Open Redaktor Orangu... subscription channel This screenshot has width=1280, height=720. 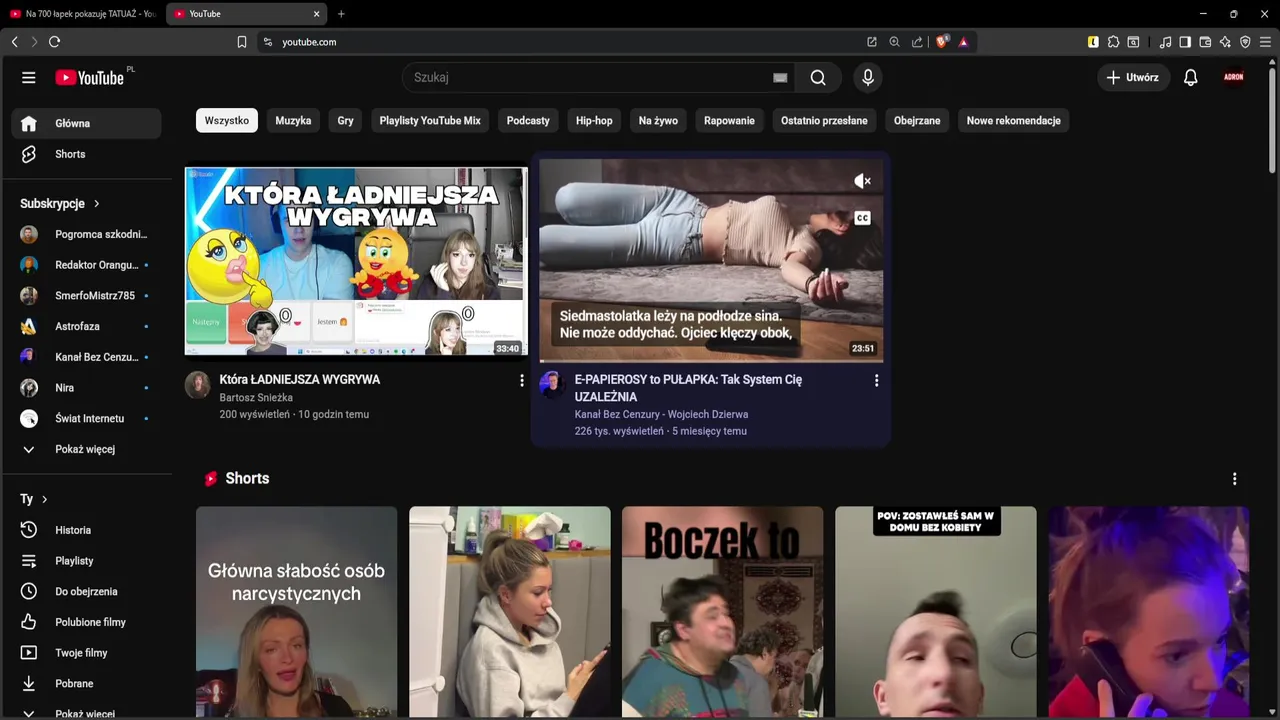tap(86, 265)
